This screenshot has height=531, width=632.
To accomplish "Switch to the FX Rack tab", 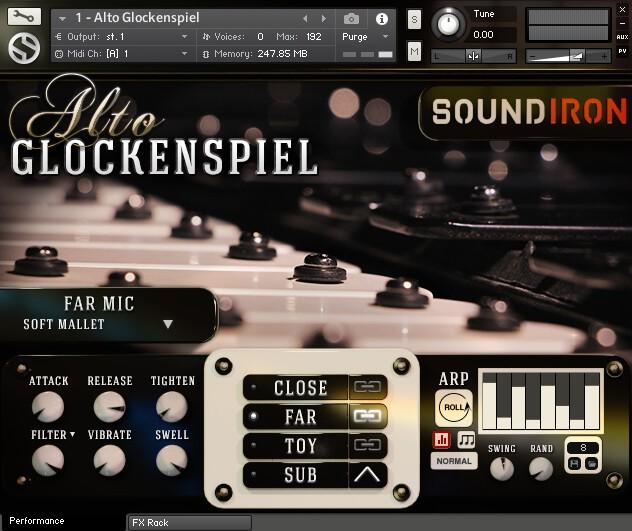I will click(150, 522).
